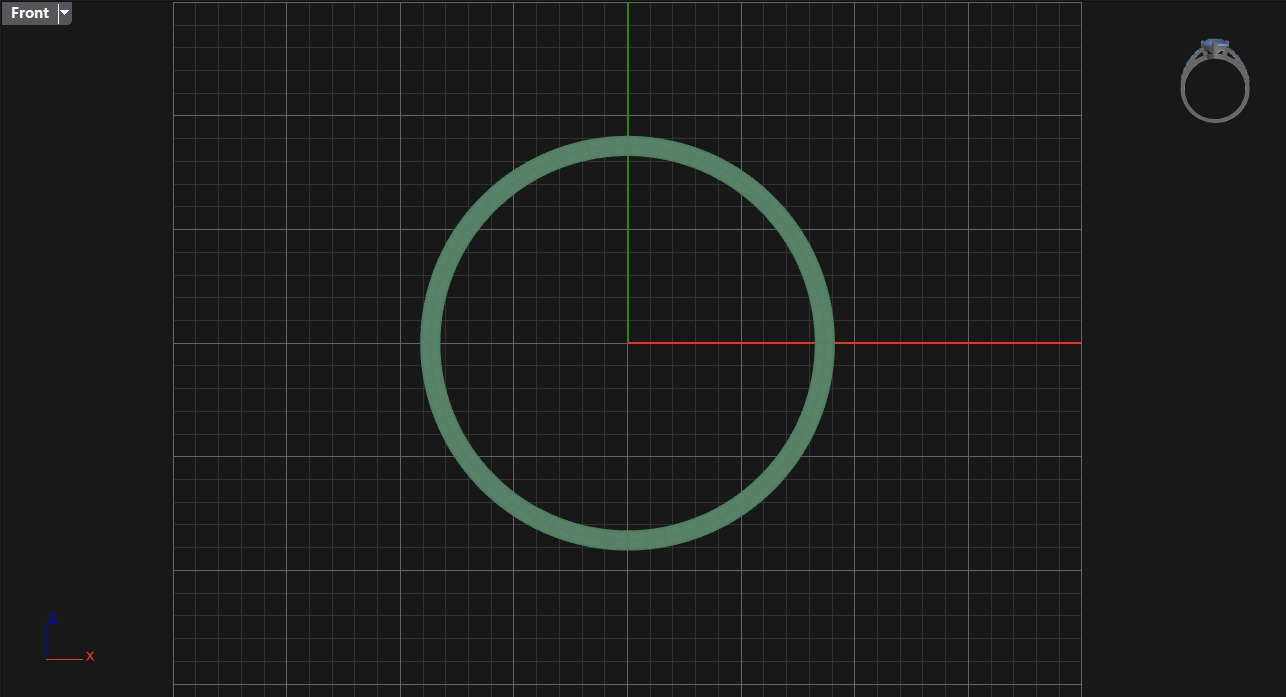Click the XZ world axis icon
This screenshot has width=1286, height=697.
68,638
